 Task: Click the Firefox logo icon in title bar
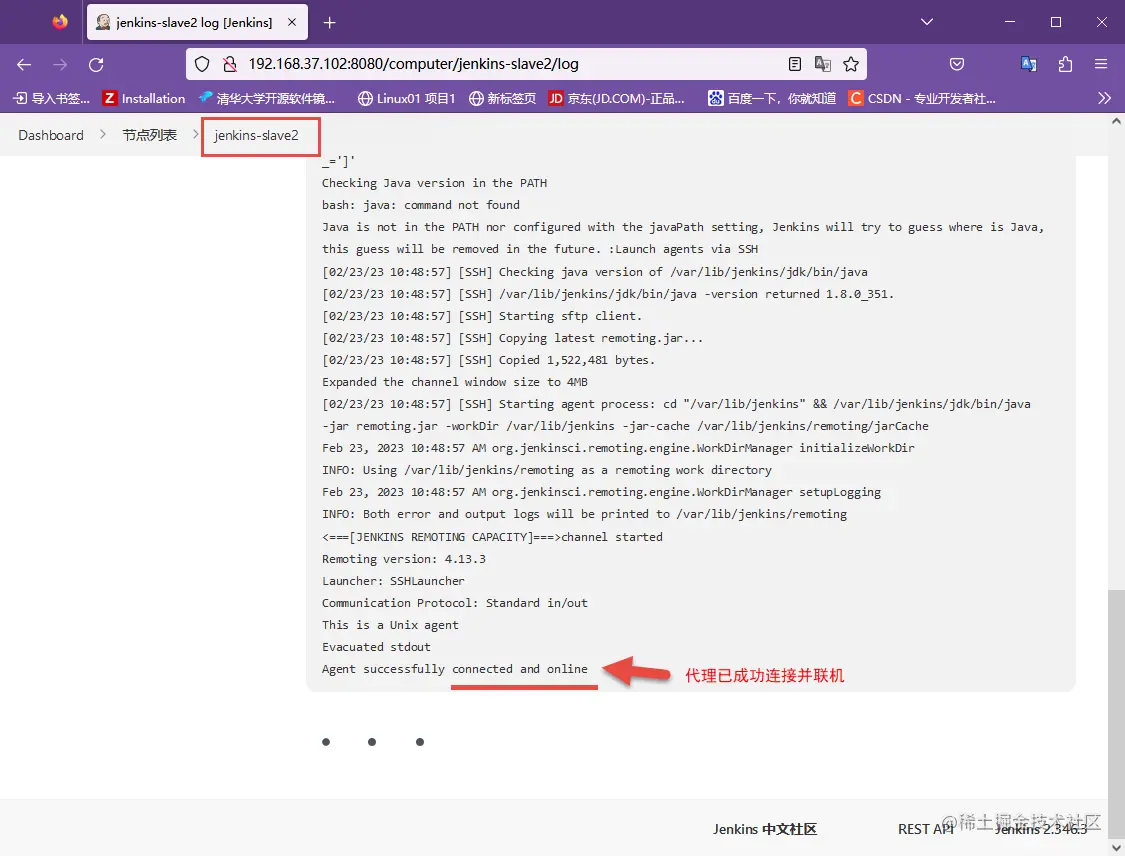click(60, 22)
